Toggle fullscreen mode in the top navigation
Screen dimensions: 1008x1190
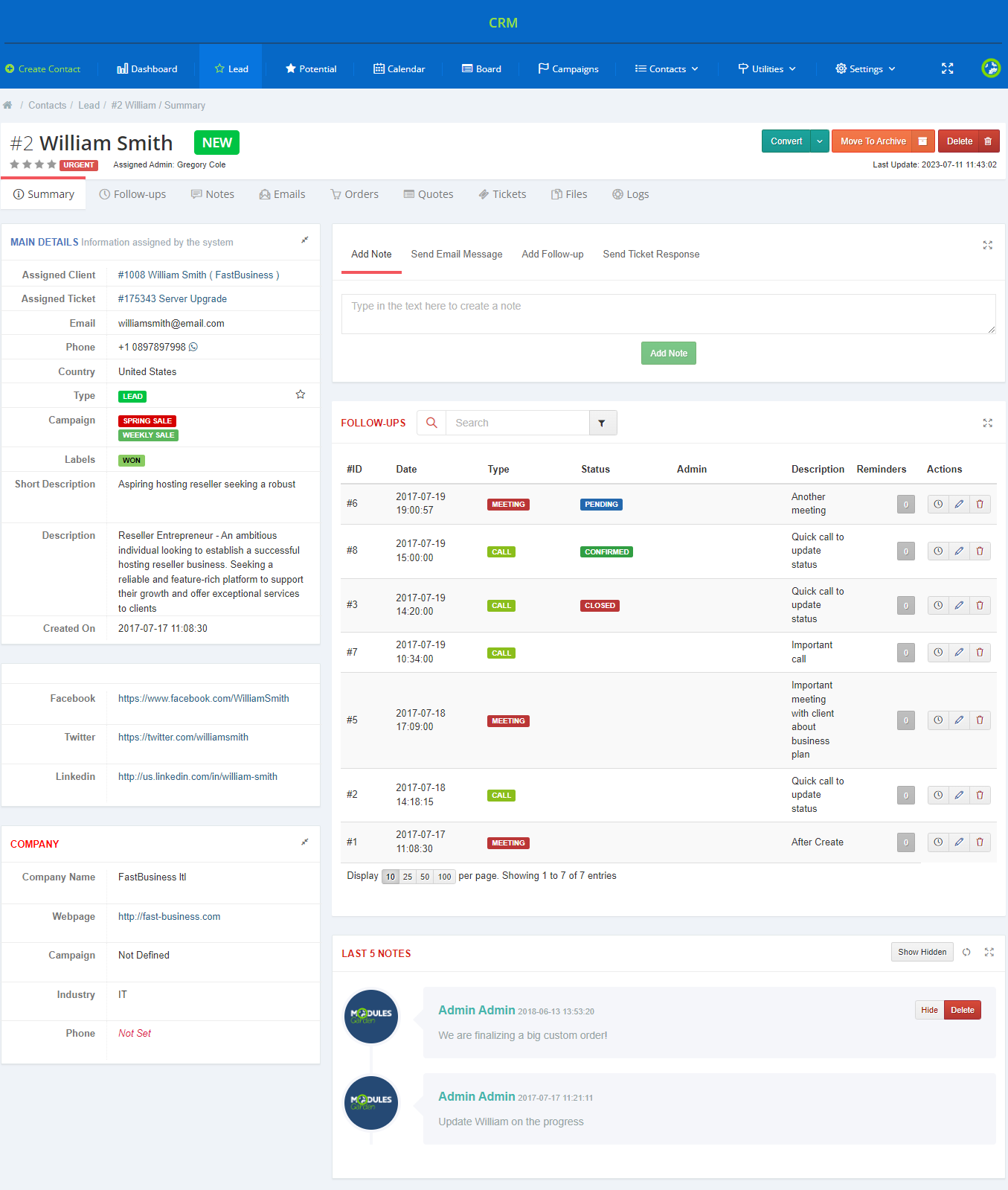[947, 68]
